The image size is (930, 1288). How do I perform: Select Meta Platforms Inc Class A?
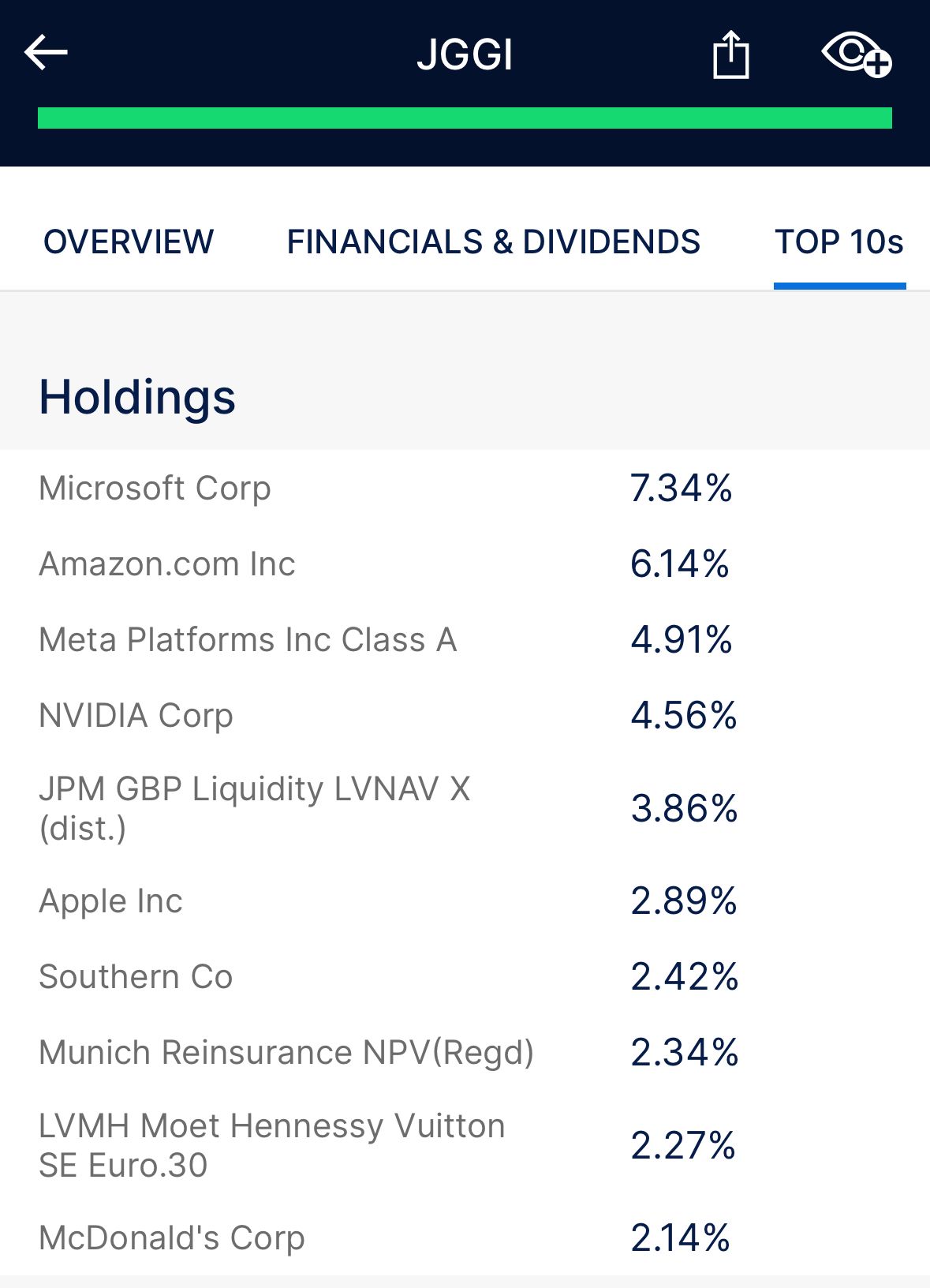tap(248, 640)
